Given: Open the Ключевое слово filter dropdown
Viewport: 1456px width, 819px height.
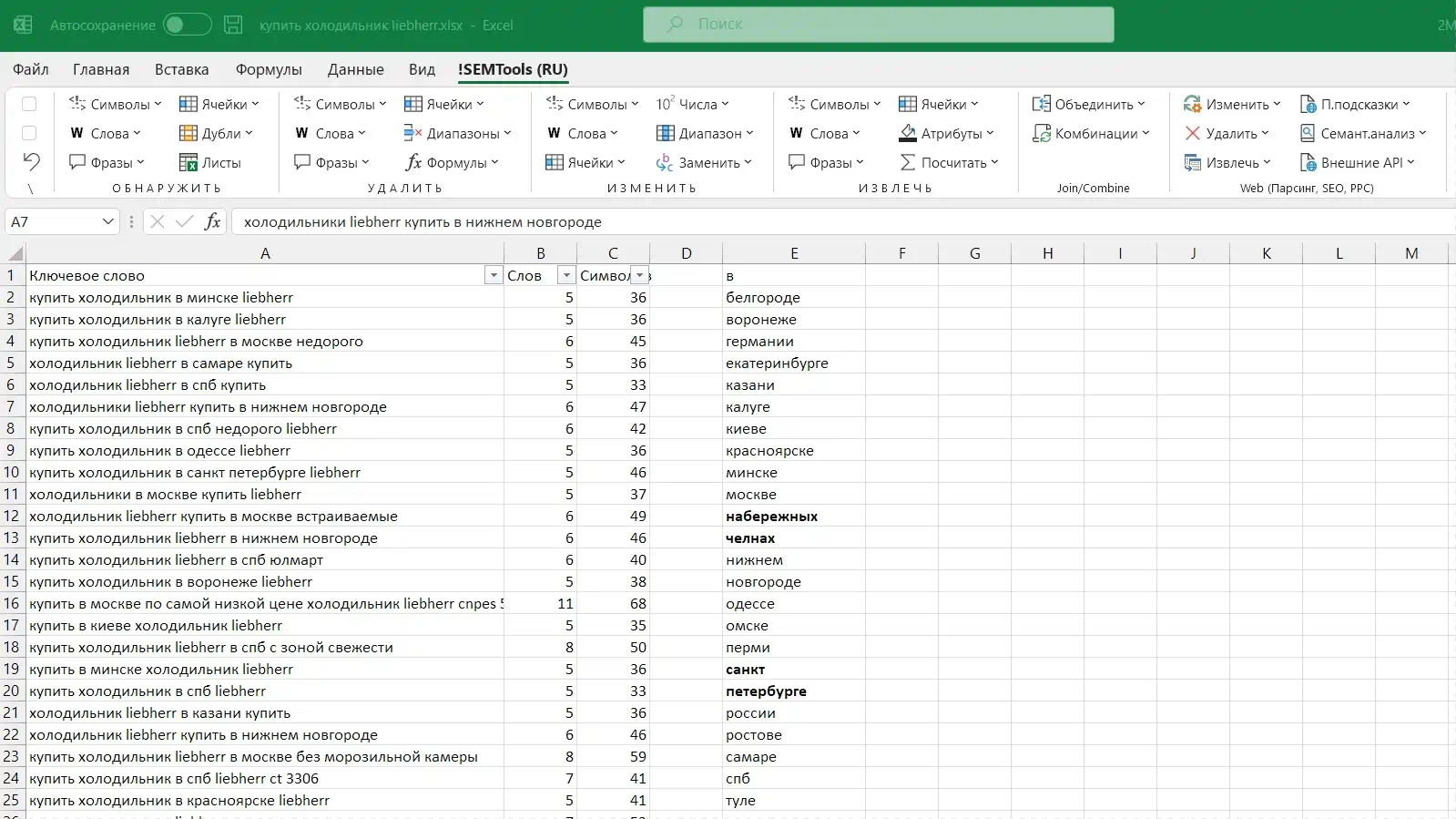Looking at the screenshot, I should [494, 275].
